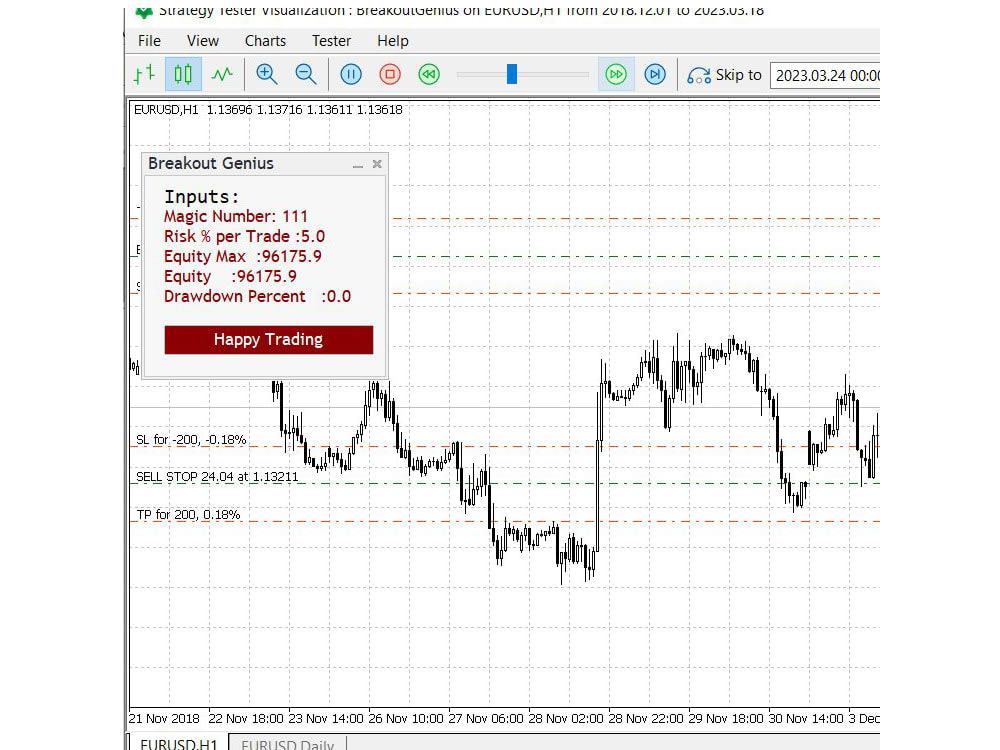Zoom in on the chart

point(267,74)
